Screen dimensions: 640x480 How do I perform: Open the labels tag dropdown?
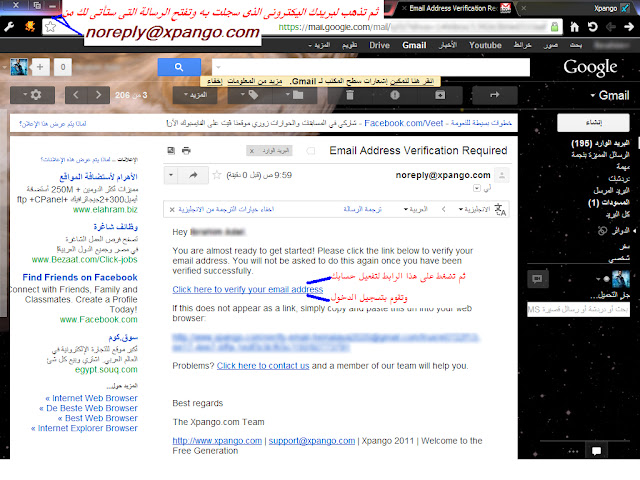[x=249, y=95]
